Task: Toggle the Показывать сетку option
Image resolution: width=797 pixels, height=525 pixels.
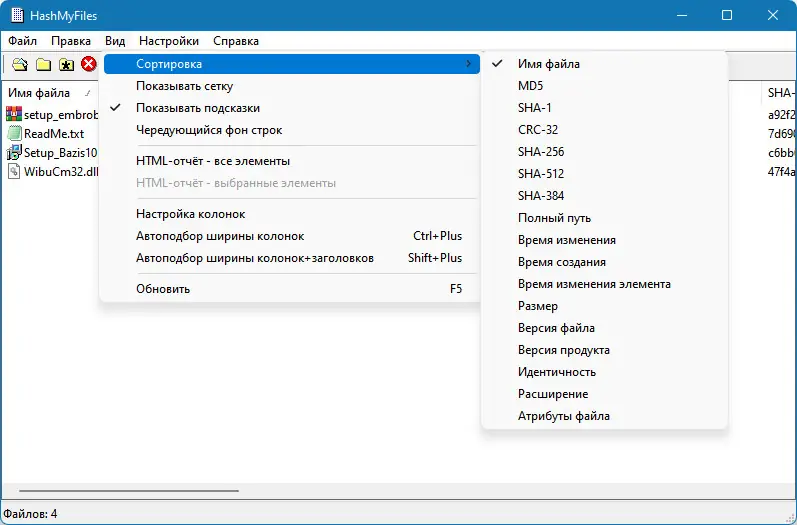Action: pyautogui.click(x=291, y=86)
